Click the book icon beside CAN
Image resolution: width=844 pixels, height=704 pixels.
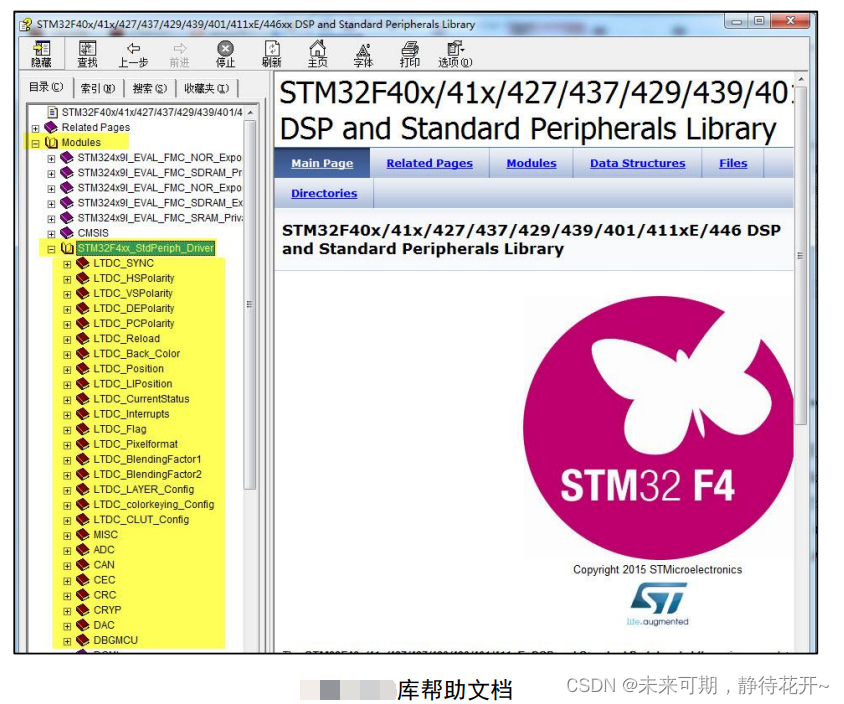(82, 565)
